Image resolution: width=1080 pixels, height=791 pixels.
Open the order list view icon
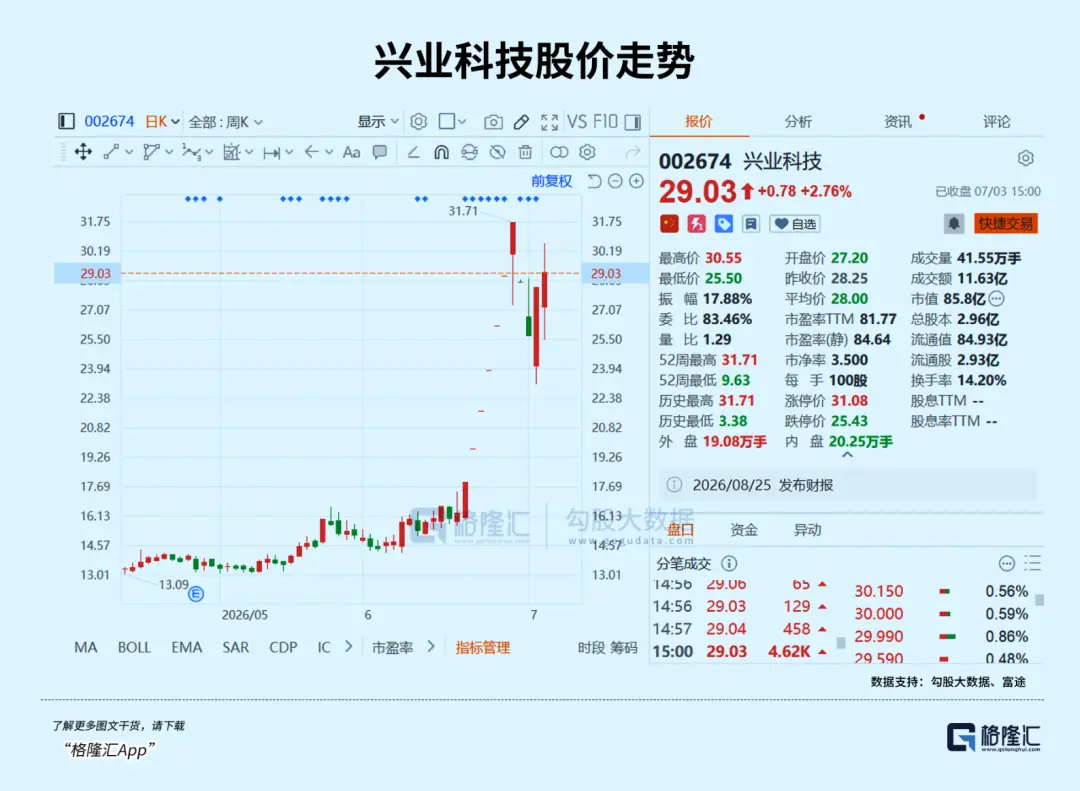tap(1032, 564)
